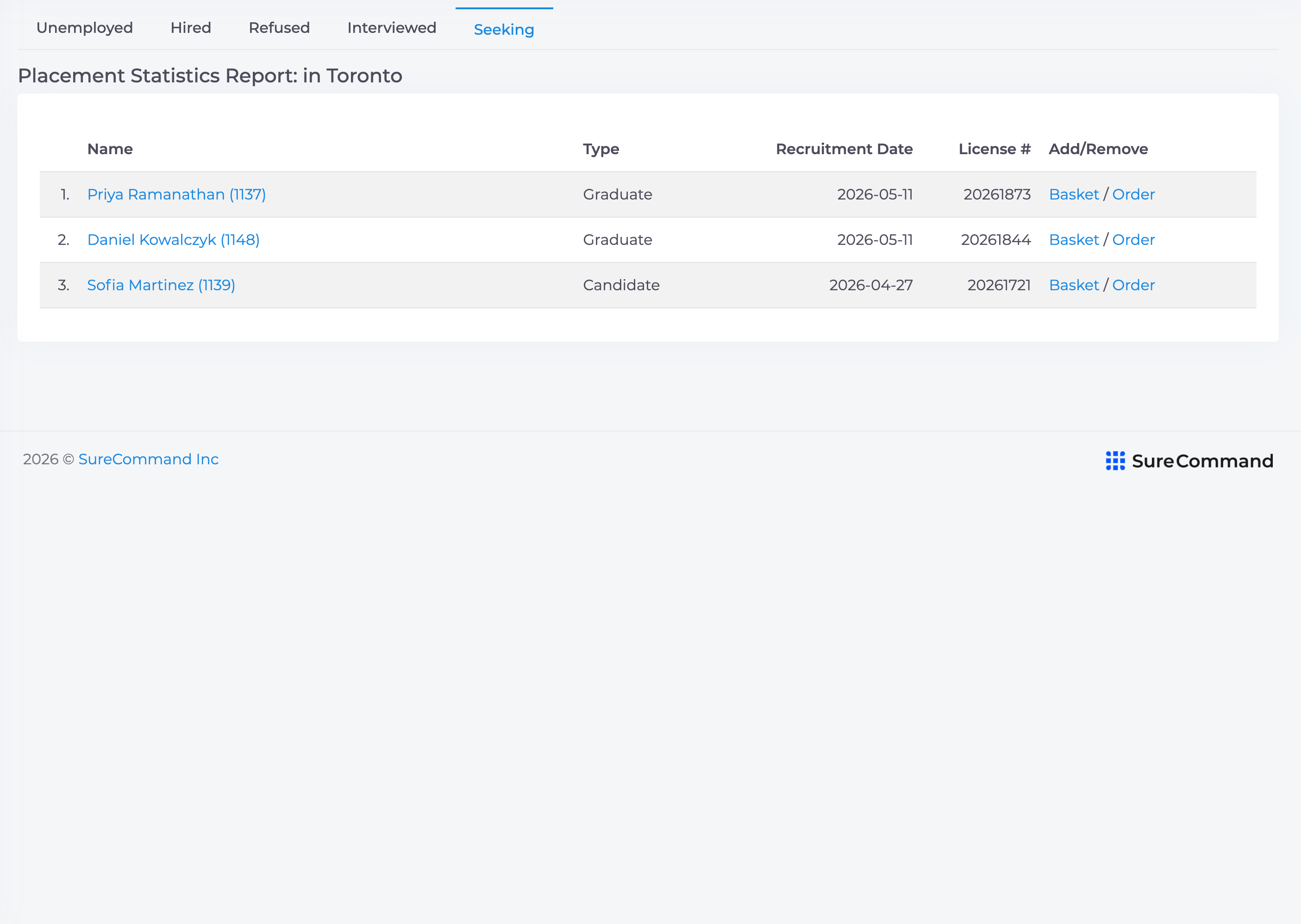
Task: Select license number 20261873
Action: click(997, 194)
